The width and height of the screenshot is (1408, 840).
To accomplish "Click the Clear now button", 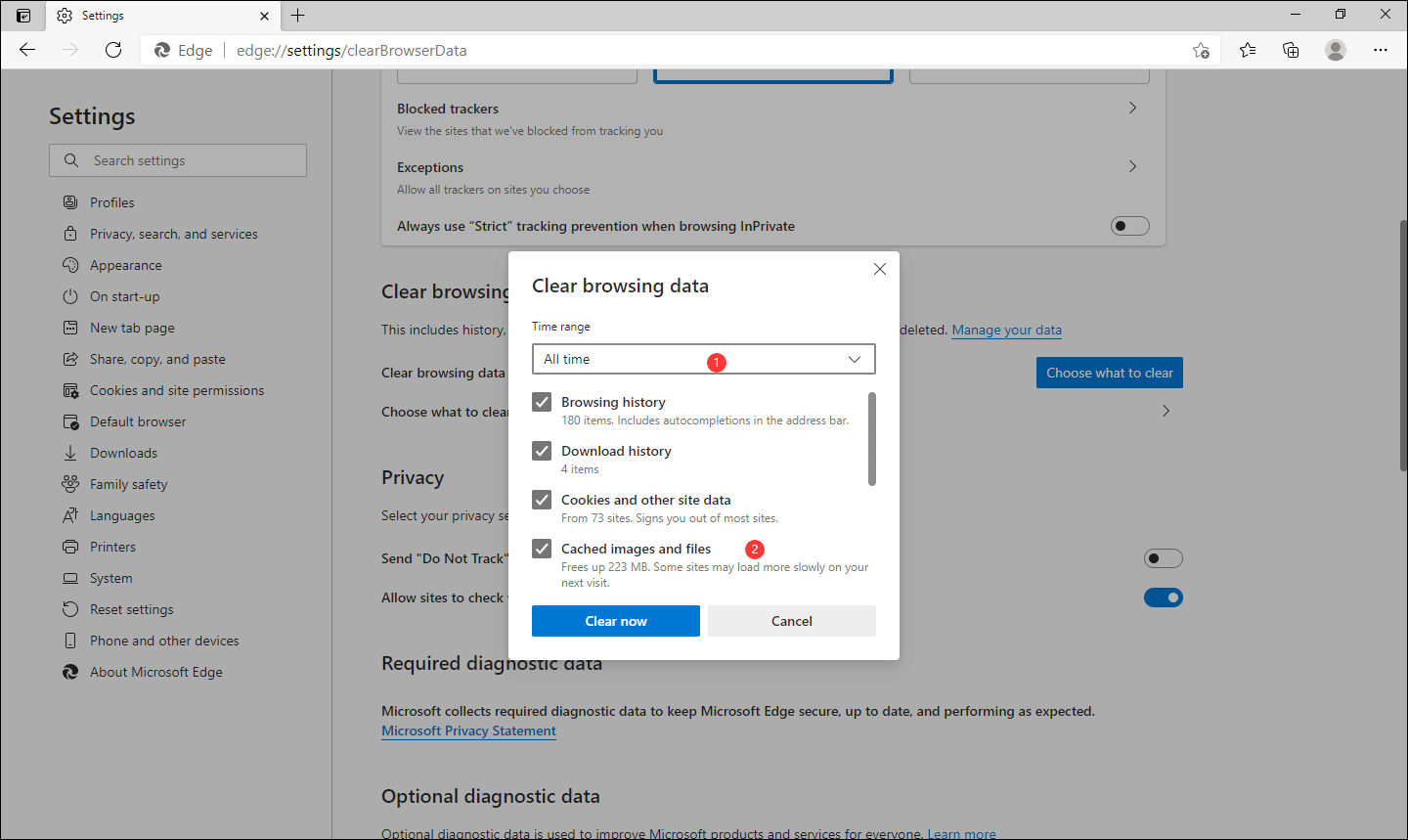I will (x=615, y=620).
